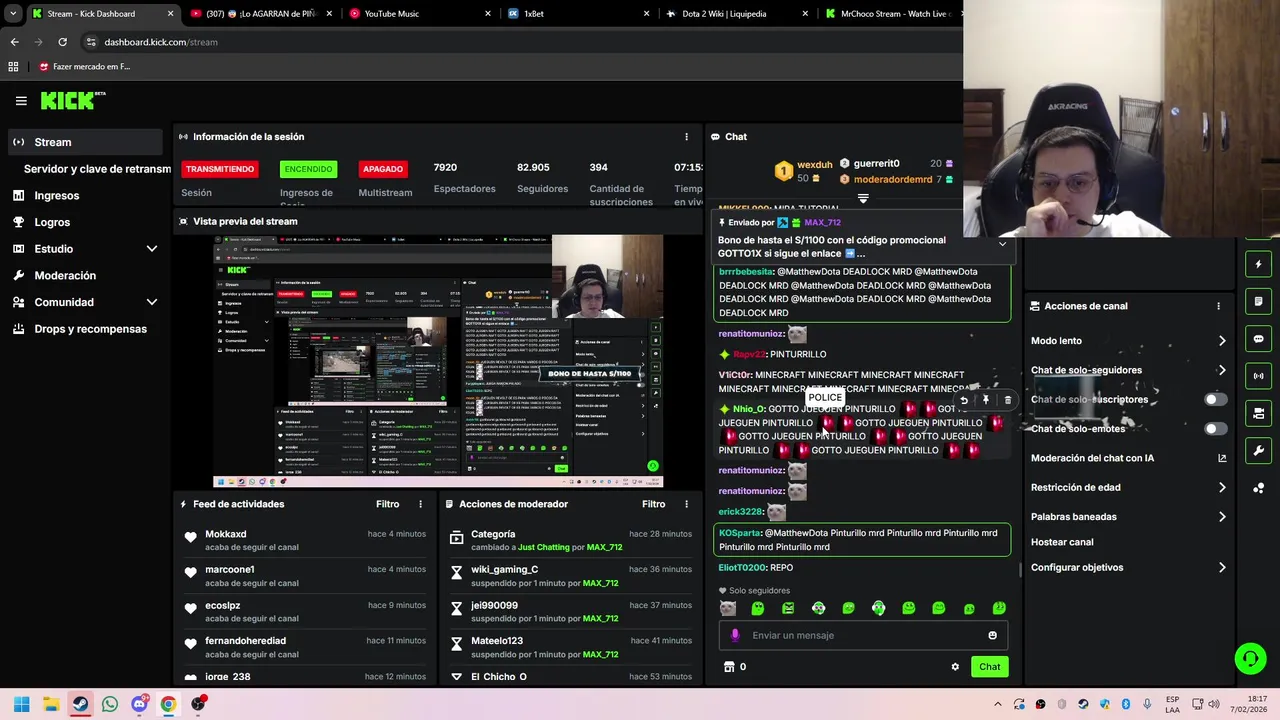Expand the Estudio sidebar section
This screenshot has height=720, width=1280.
point(85,249)
